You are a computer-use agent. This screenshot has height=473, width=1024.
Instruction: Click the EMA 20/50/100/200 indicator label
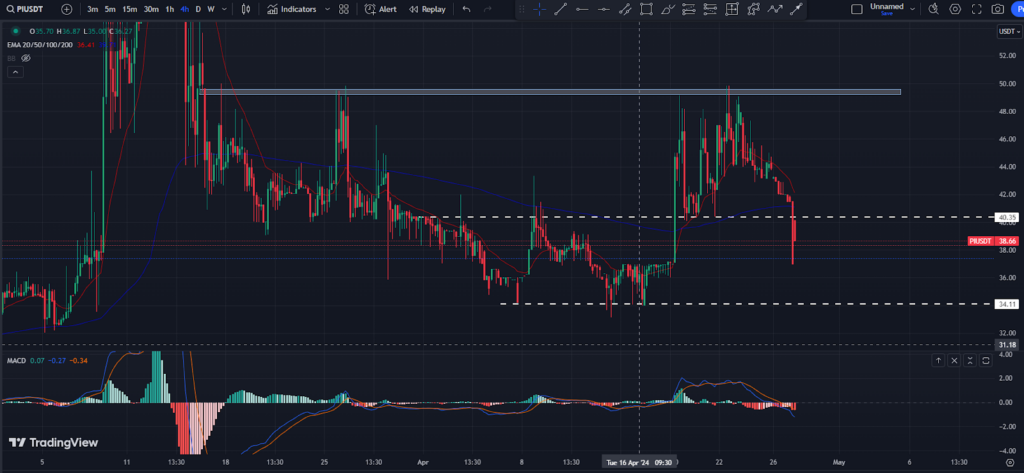click(39, 44)
